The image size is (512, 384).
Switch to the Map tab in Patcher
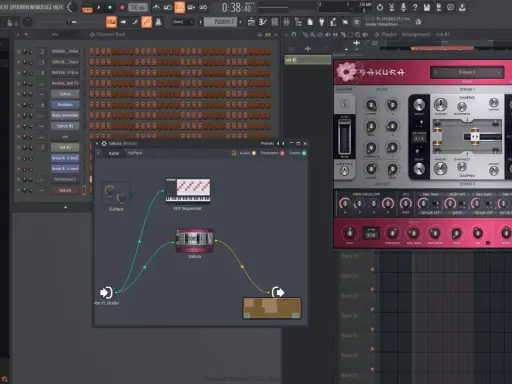(114, 153)
